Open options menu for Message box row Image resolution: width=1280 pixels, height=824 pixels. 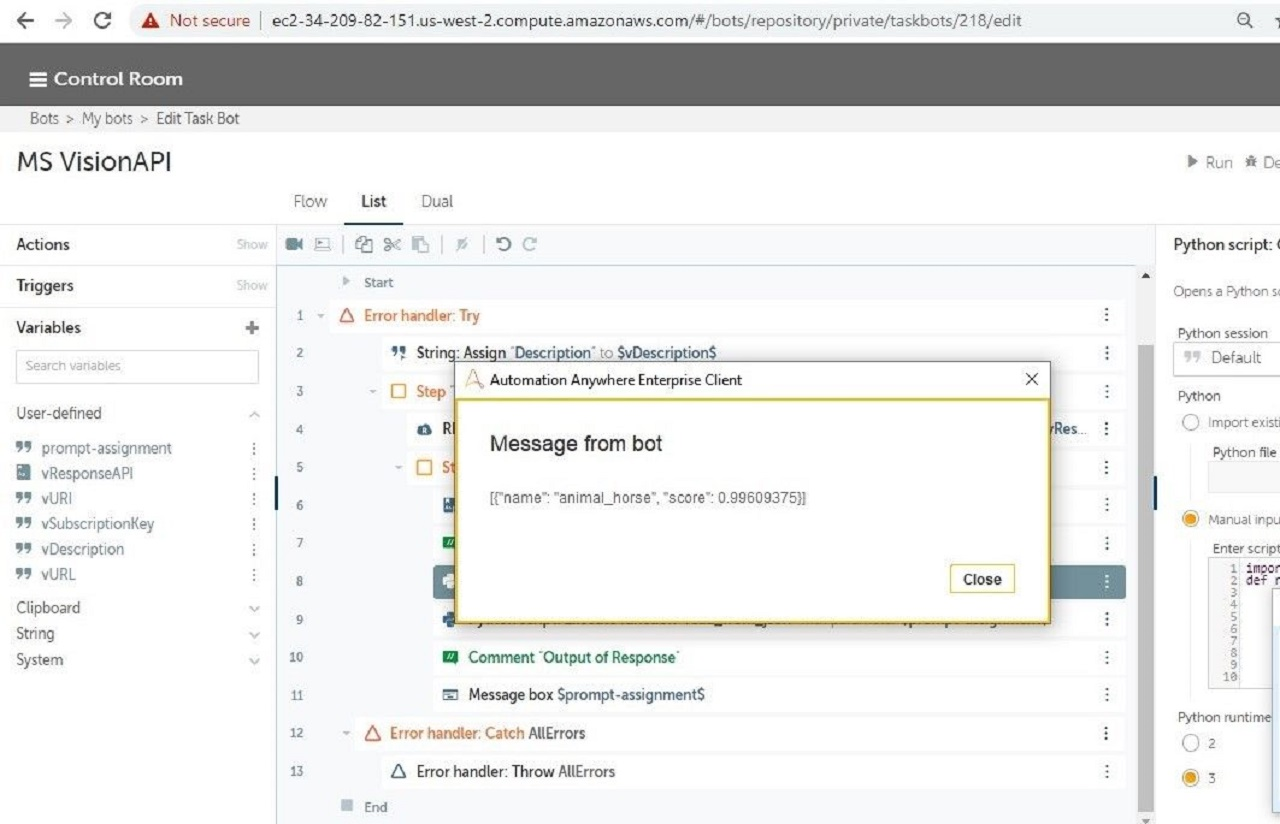click(1106, 695)
